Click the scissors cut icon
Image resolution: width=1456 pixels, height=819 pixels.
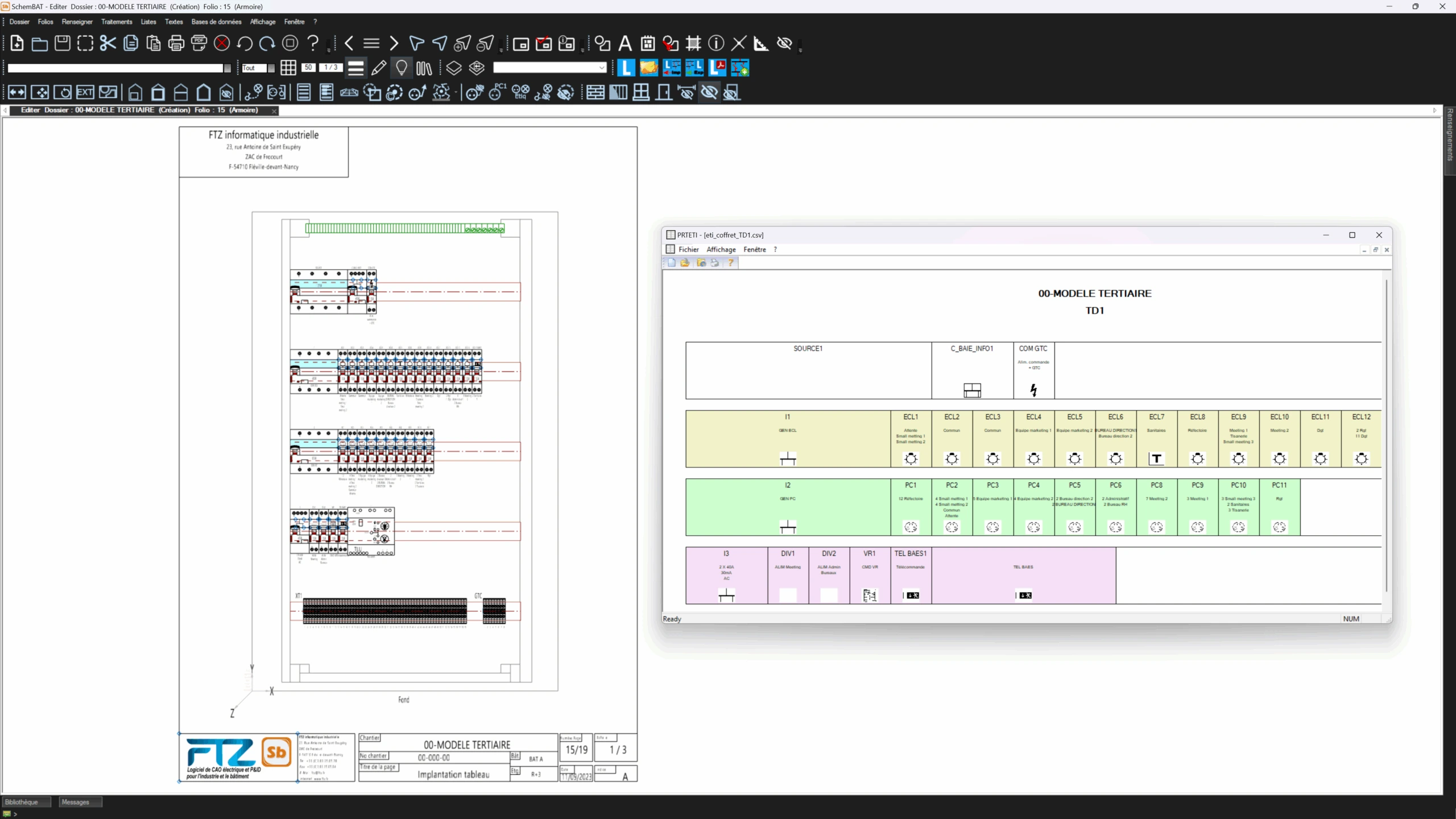point(107,43)
